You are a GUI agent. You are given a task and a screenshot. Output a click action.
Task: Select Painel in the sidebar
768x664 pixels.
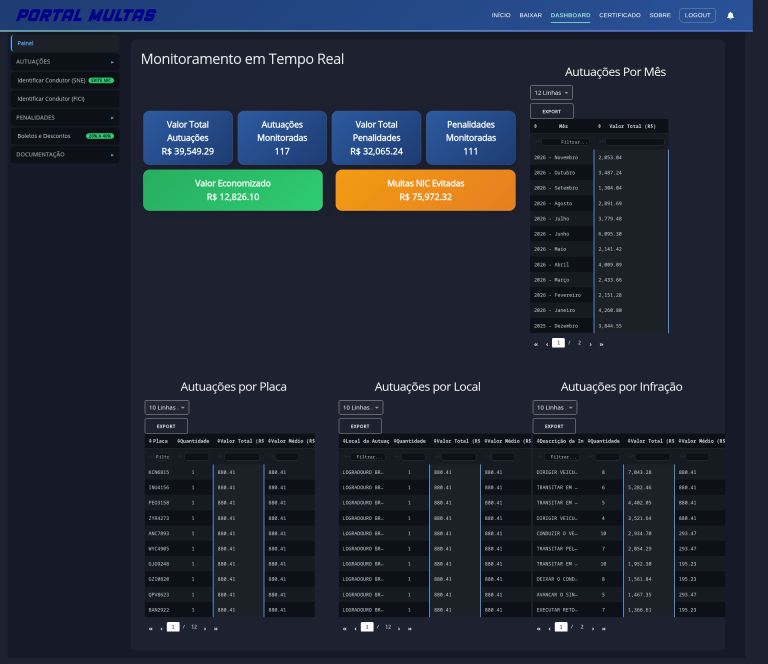tap(65, 43)
